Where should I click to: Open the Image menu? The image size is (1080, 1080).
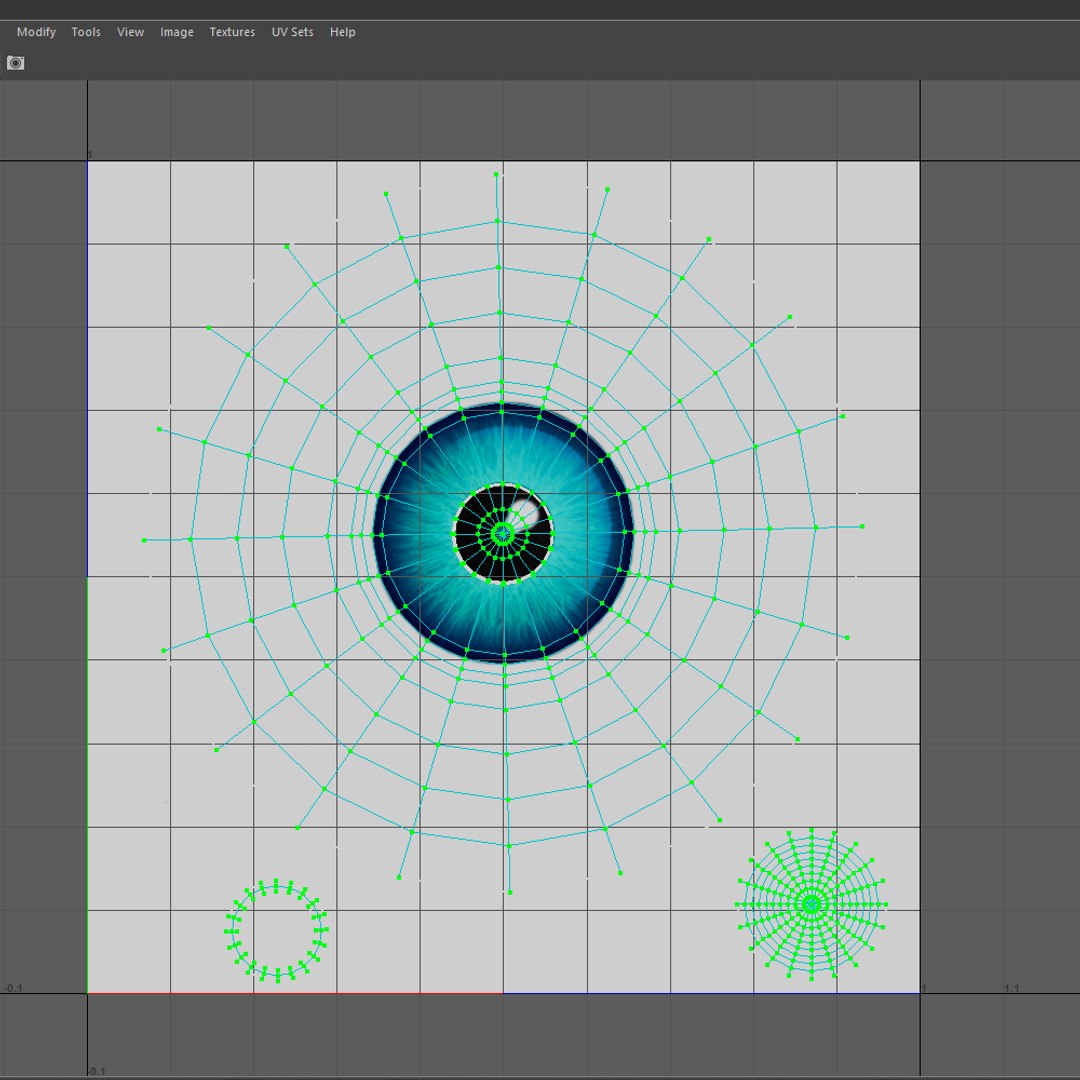(177, 32)
